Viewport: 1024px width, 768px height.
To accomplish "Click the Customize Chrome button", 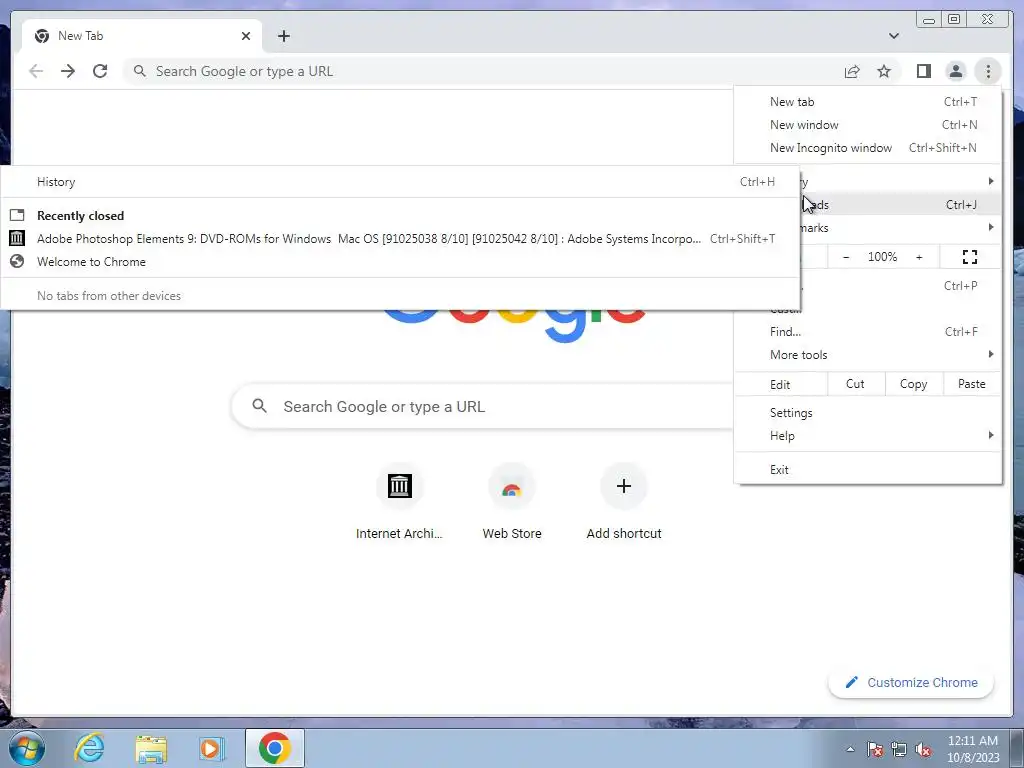I will click(911, 682).
